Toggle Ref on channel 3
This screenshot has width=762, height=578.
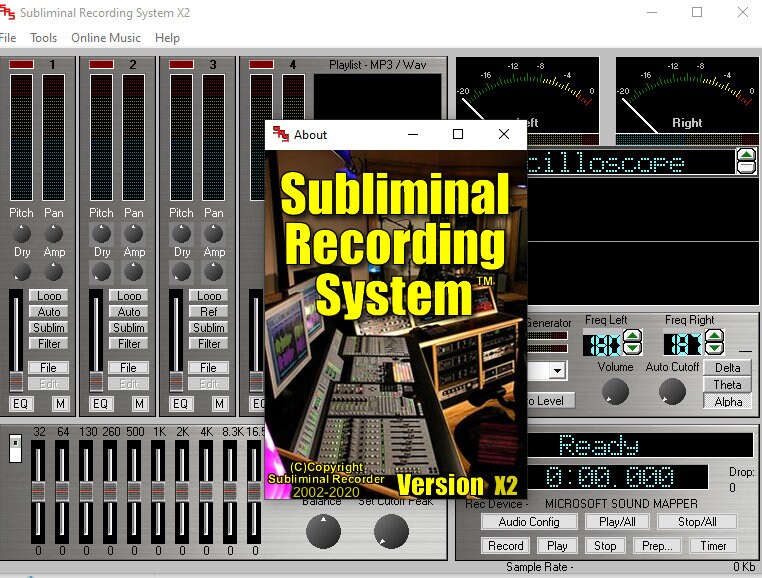click(208, 312)
